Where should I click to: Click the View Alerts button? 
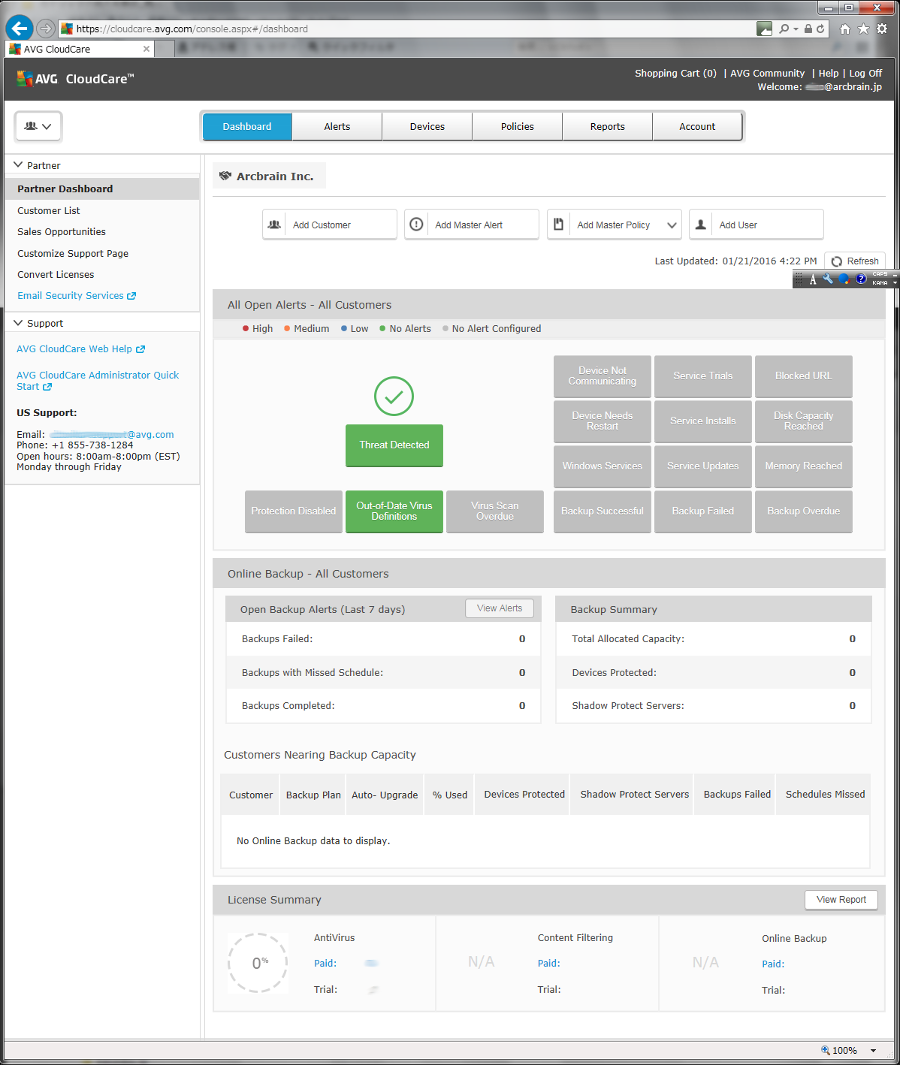coord(499,608)
